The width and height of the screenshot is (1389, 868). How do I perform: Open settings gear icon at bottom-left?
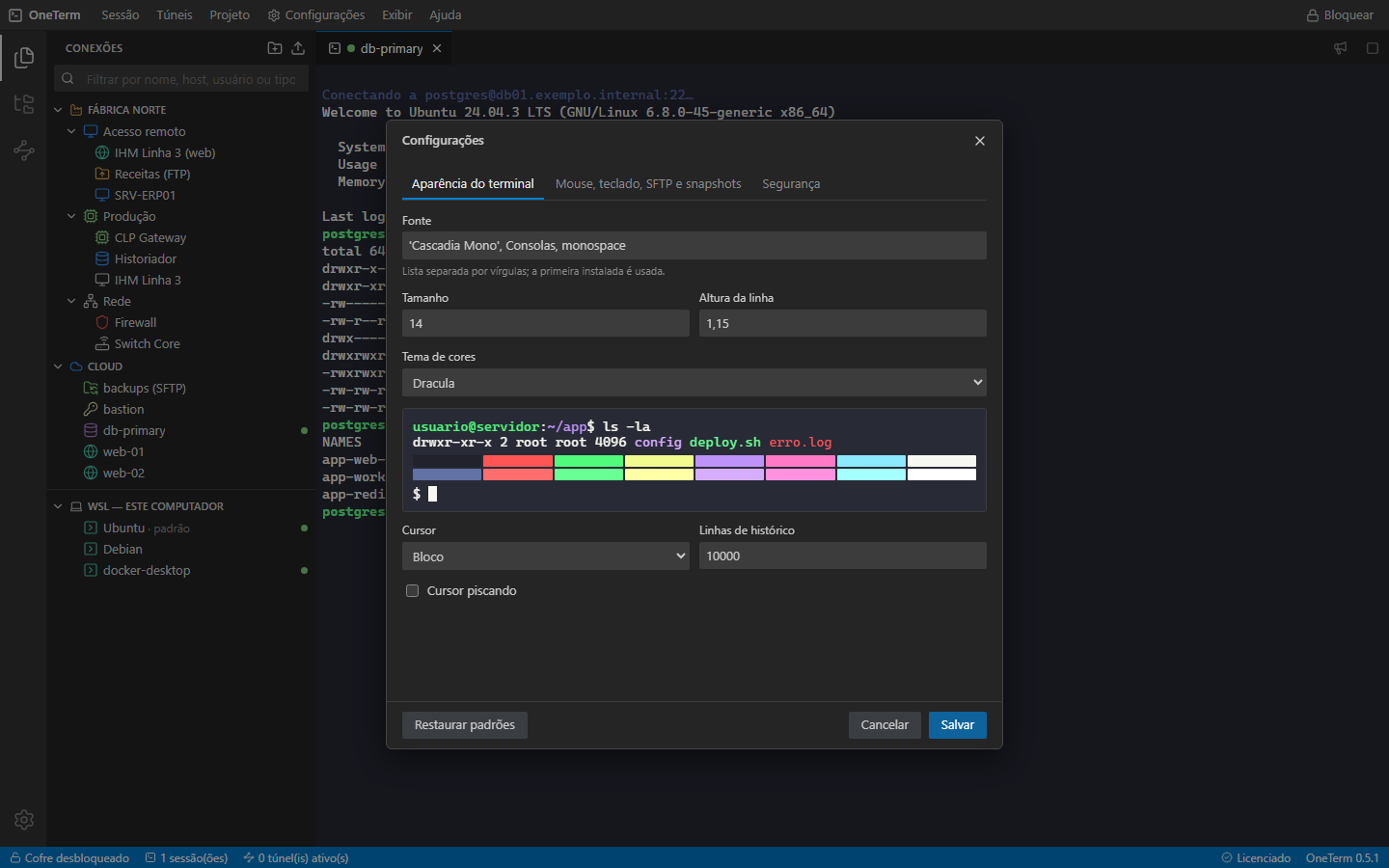point(24,820)
